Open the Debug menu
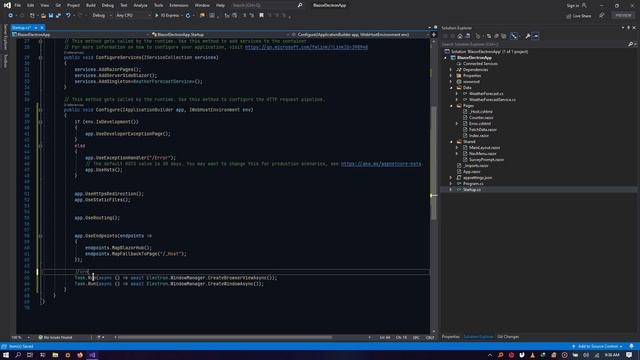640x360 pixels. coord(108,5)
